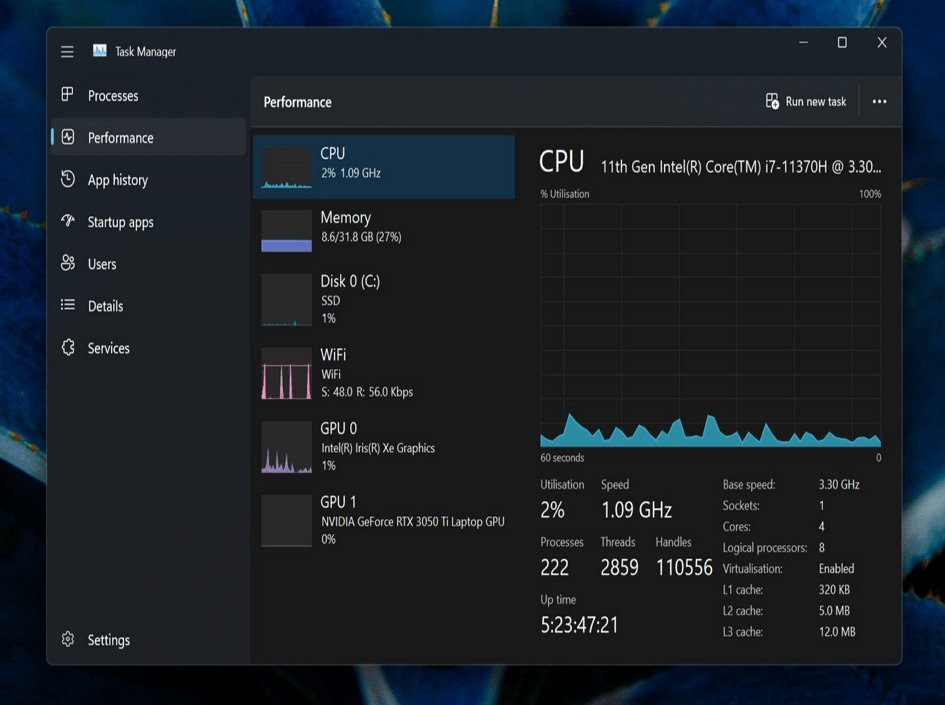Click the App history clock icon

pyautogui.click(x=68, y=179)
